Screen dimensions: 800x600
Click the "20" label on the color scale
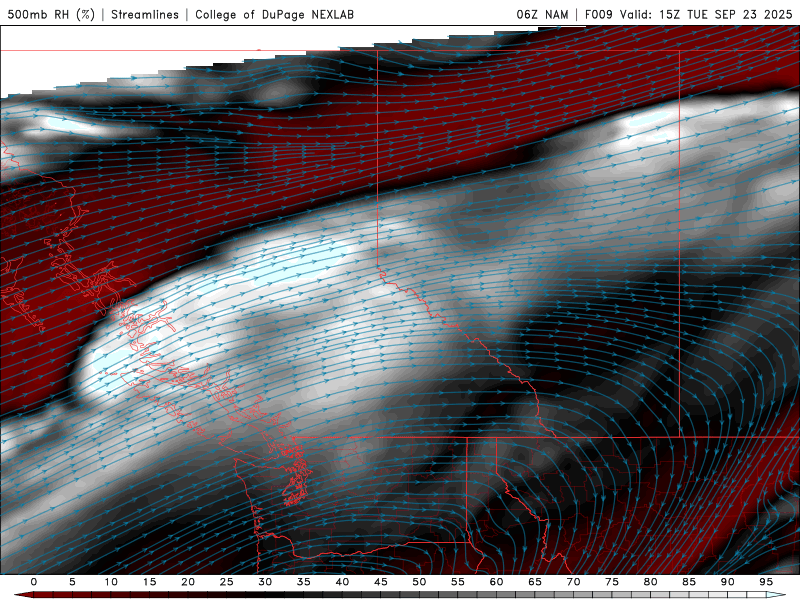[188, 582]
